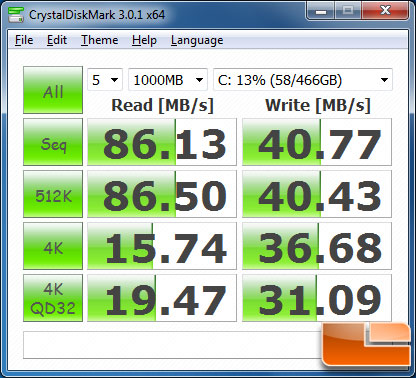This screenshot has width=416, height=378.
Task: Minimize the CrystalDiskMark window
Action: 321,11
